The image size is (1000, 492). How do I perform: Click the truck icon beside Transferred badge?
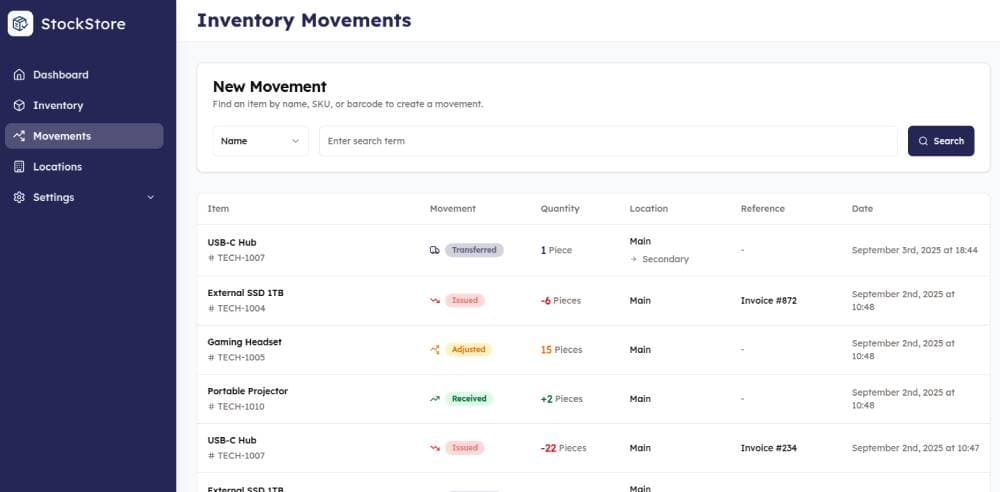(435, 250)
